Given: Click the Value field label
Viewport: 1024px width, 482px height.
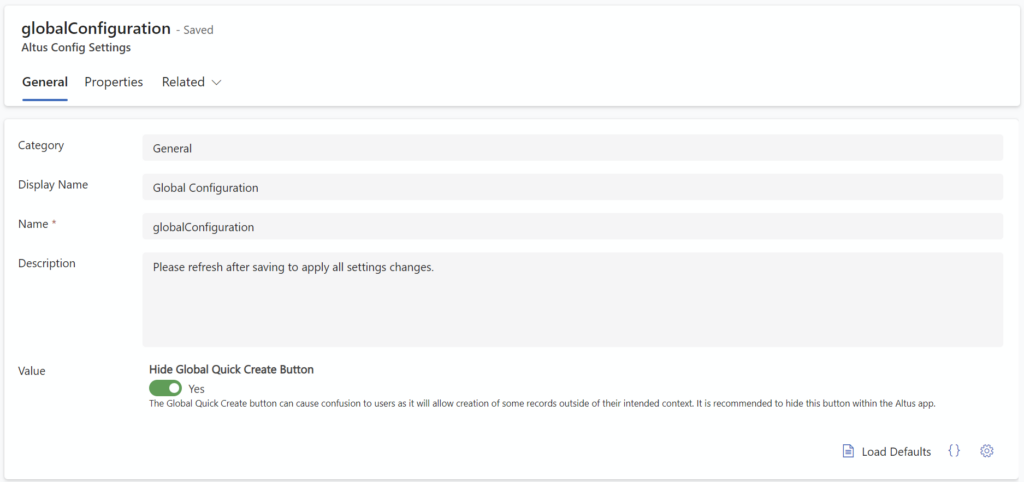Looking at the screenshot, I should (x=31, y=370).
